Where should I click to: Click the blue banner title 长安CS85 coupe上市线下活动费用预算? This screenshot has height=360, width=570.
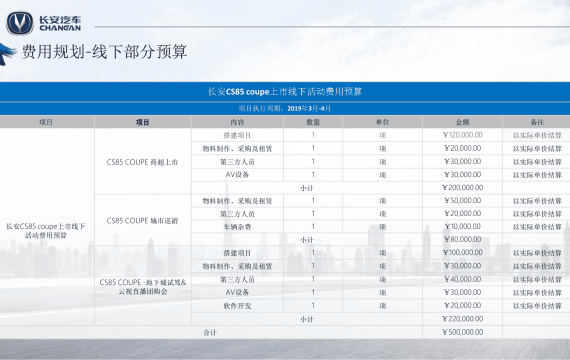click(x=285, y=91)
